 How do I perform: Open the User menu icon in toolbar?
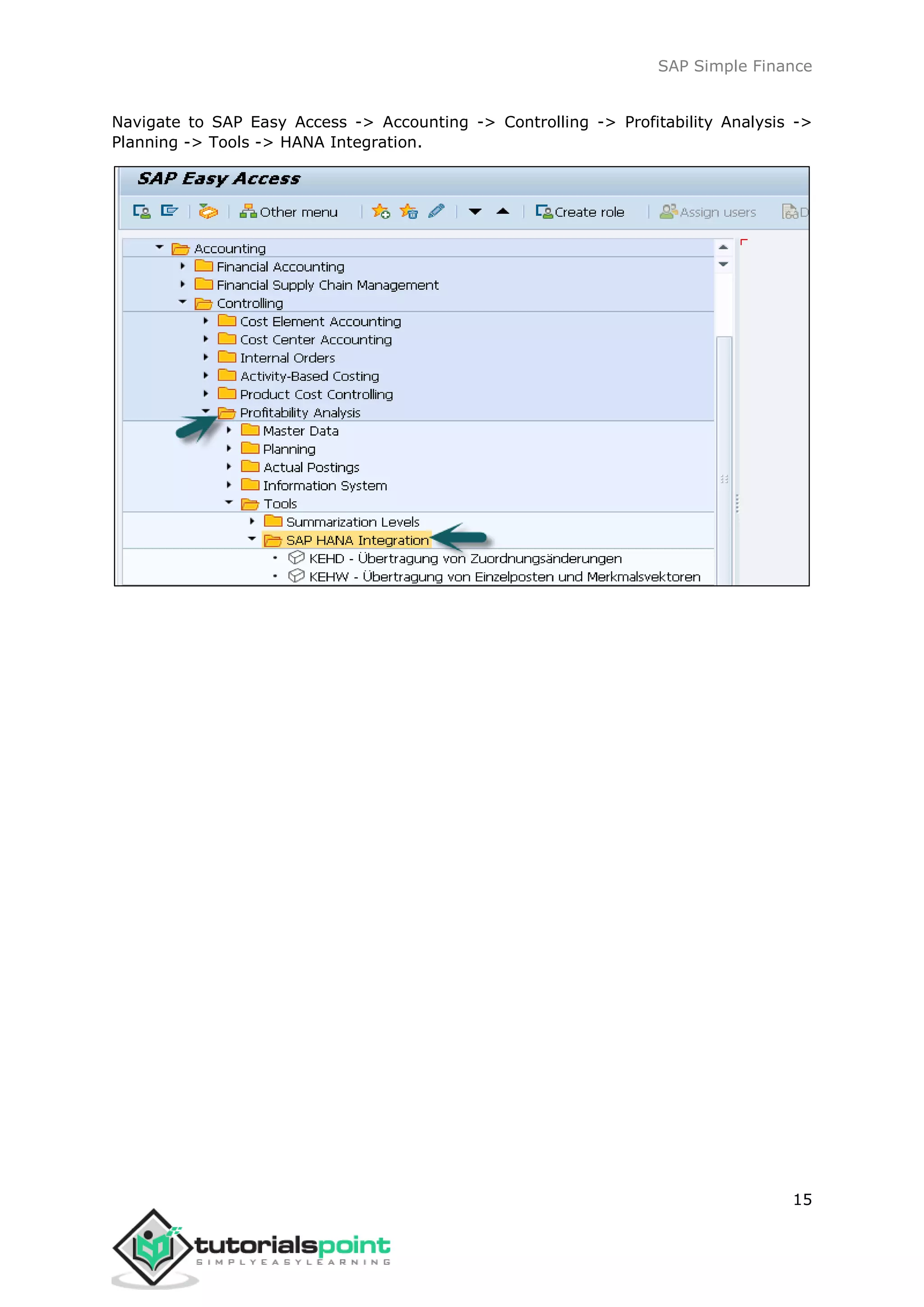tap(142, 212)
